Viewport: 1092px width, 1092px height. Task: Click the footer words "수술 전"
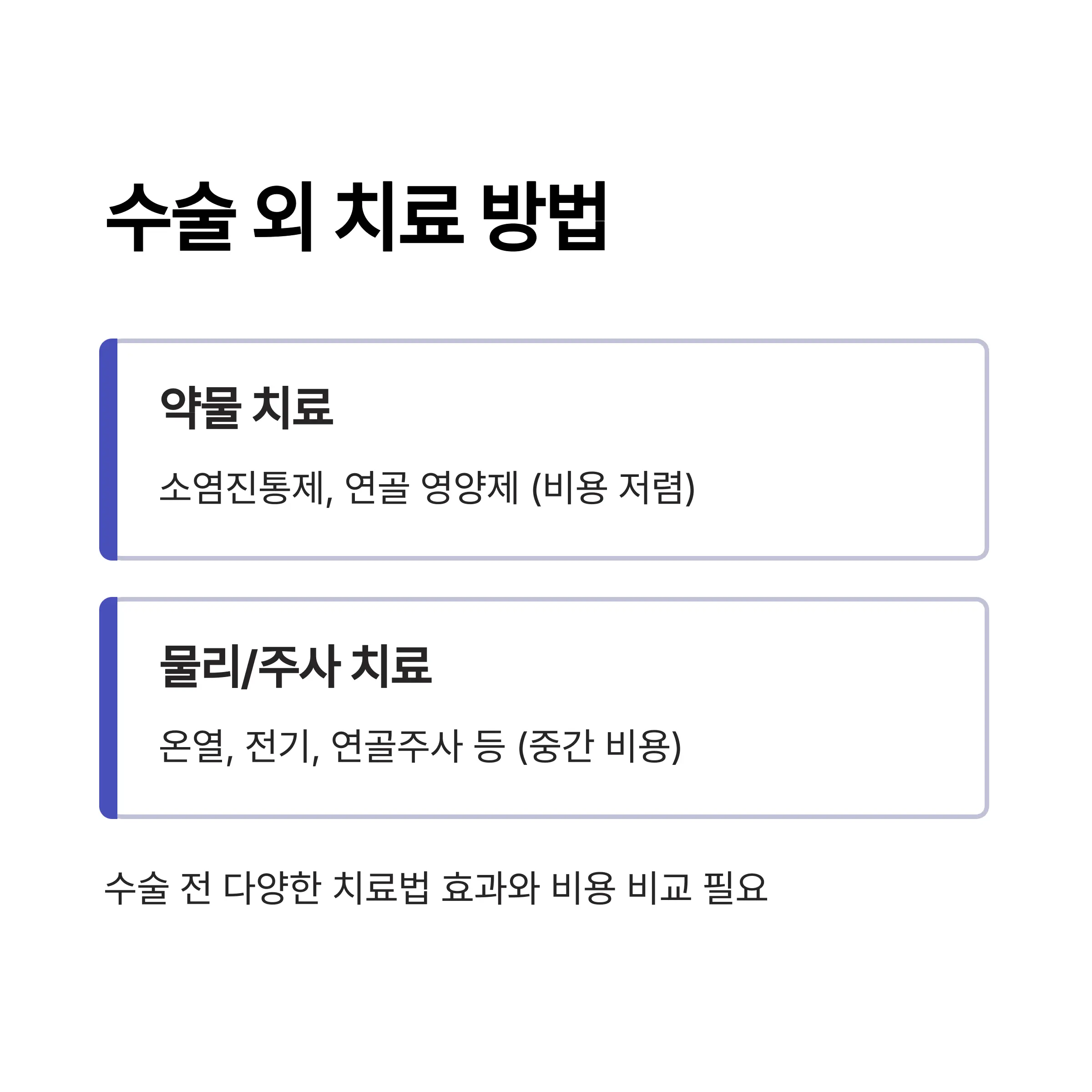[x=158, y=887]
